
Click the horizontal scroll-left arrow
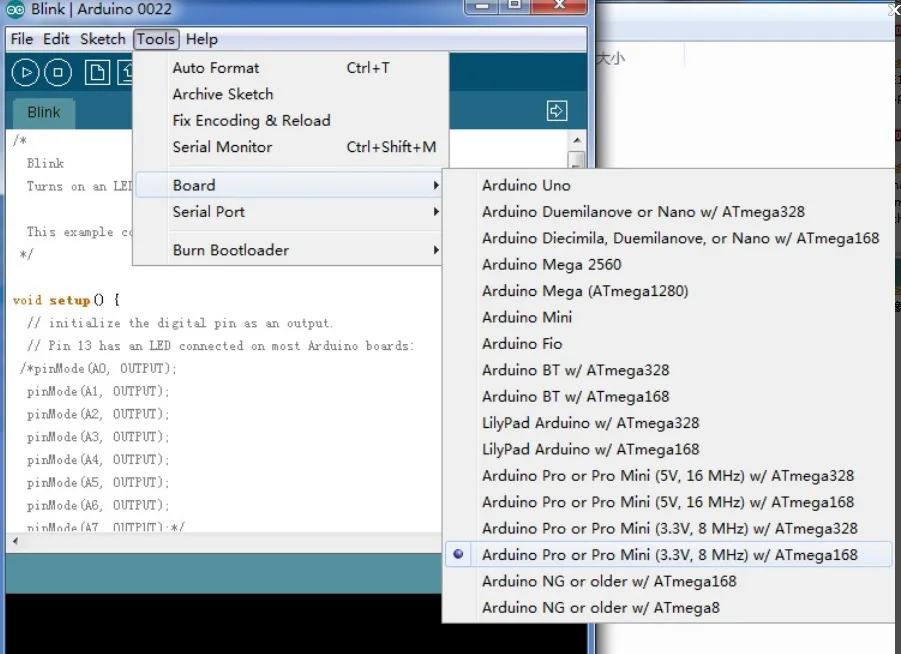(16, 541)
